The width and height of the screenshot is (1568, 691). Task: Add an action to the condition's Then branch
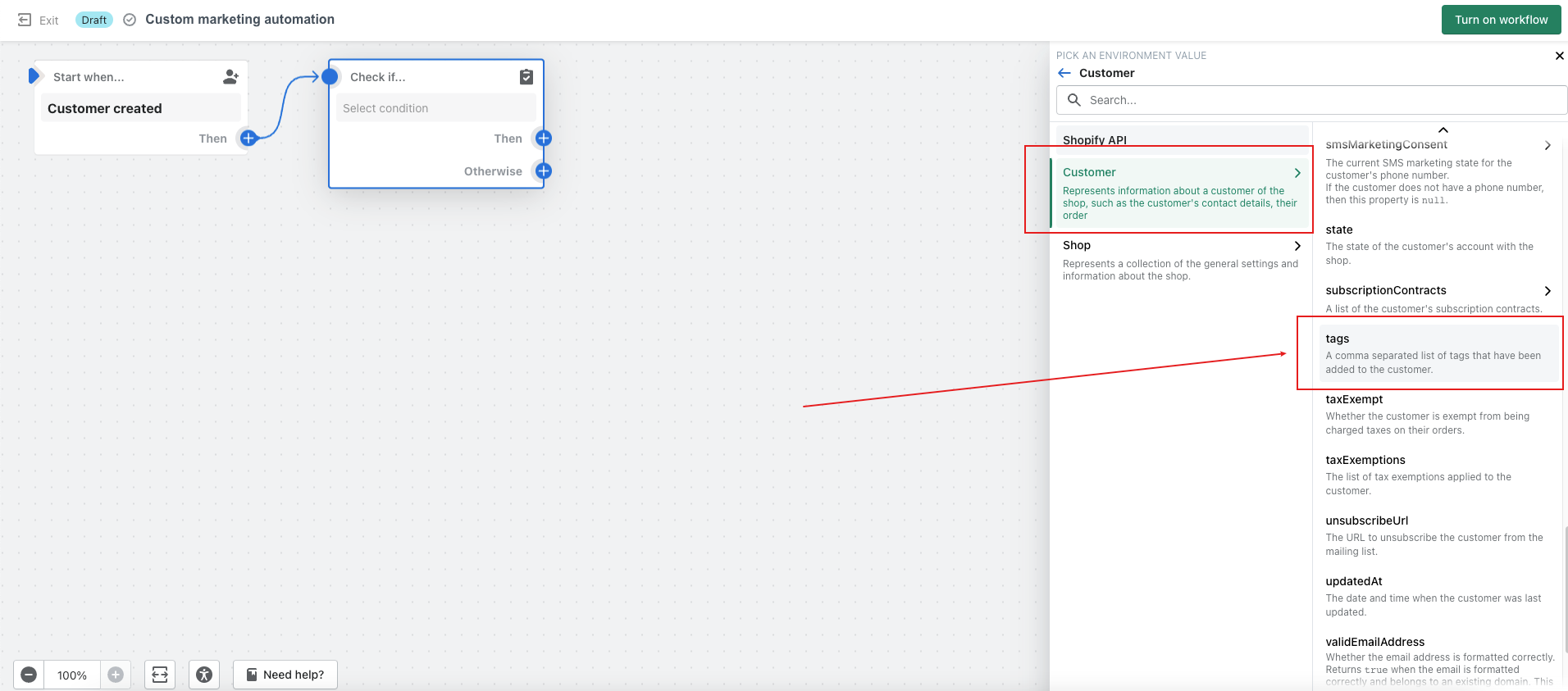click(x=544, y=139)
